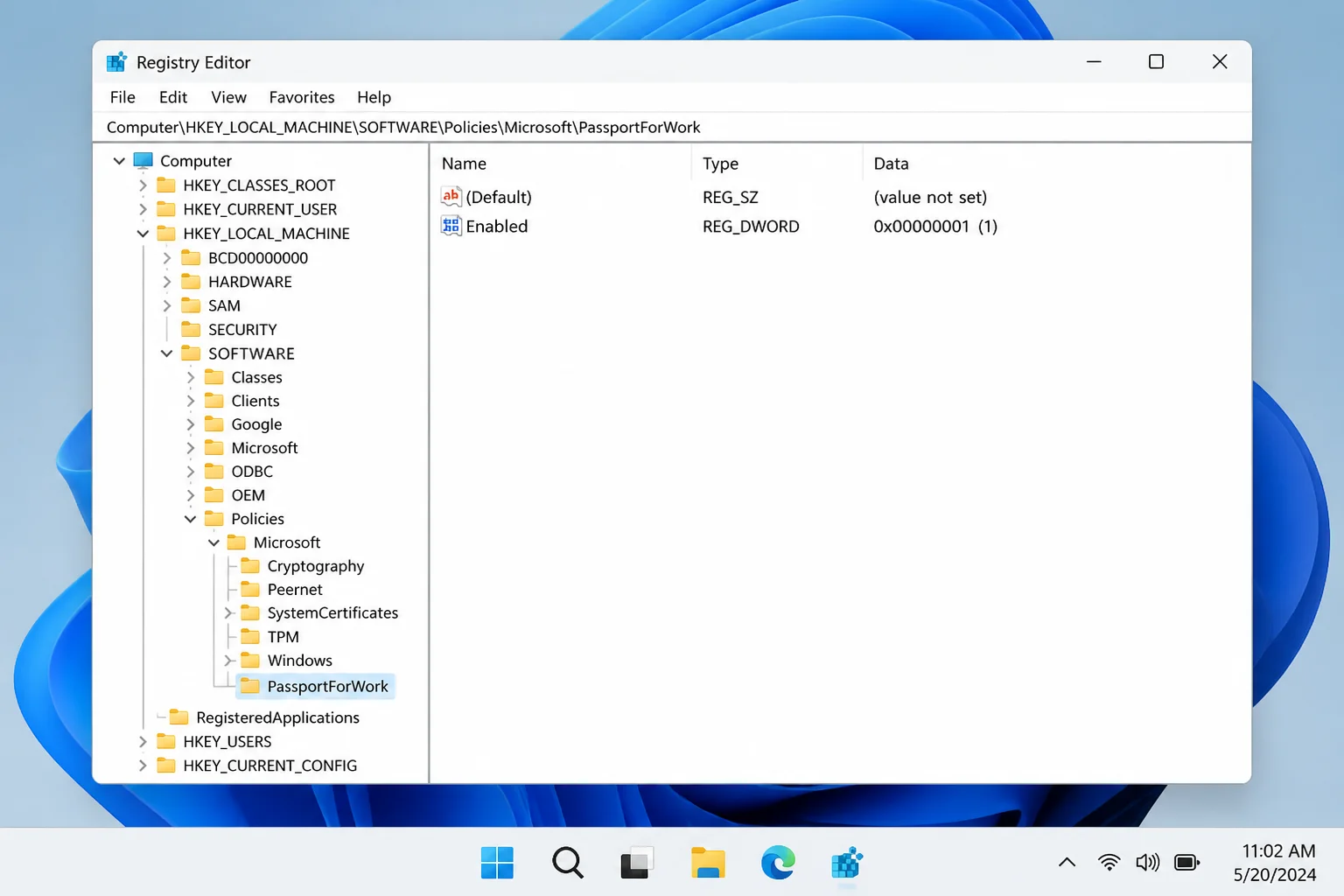Collapse HKEY_LOCAL_MACHINE hive
This screenshot has height=896, width=1344.
coord(143,234)
